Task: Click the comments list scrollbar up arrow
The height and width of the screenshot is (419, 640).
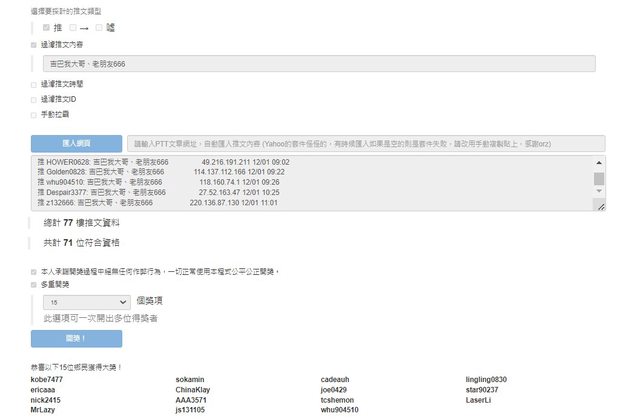Action: click(599, 162)
